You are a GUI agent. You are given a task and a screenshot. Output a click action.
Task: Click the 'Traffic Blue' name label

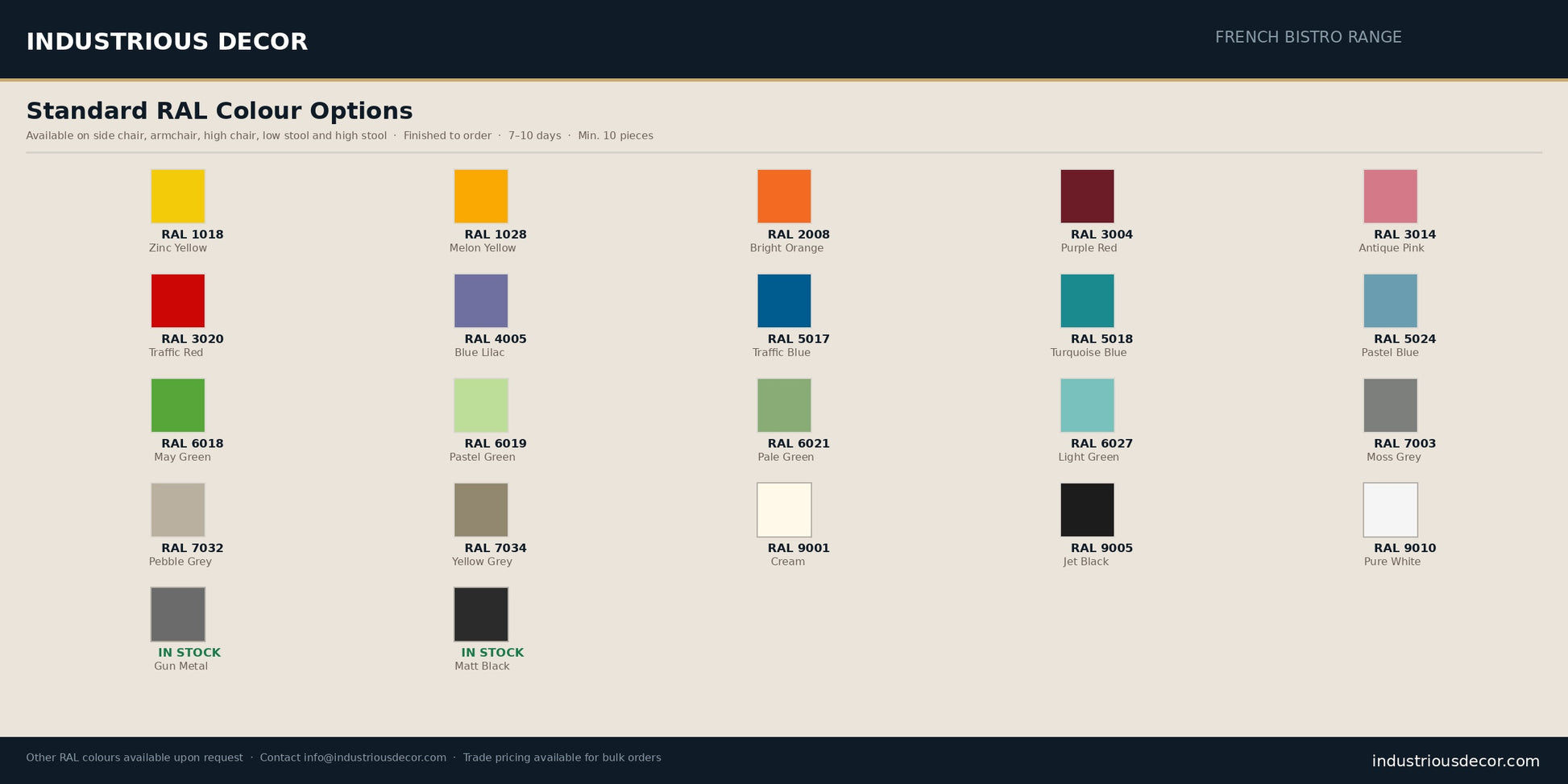tap(782, 353)
